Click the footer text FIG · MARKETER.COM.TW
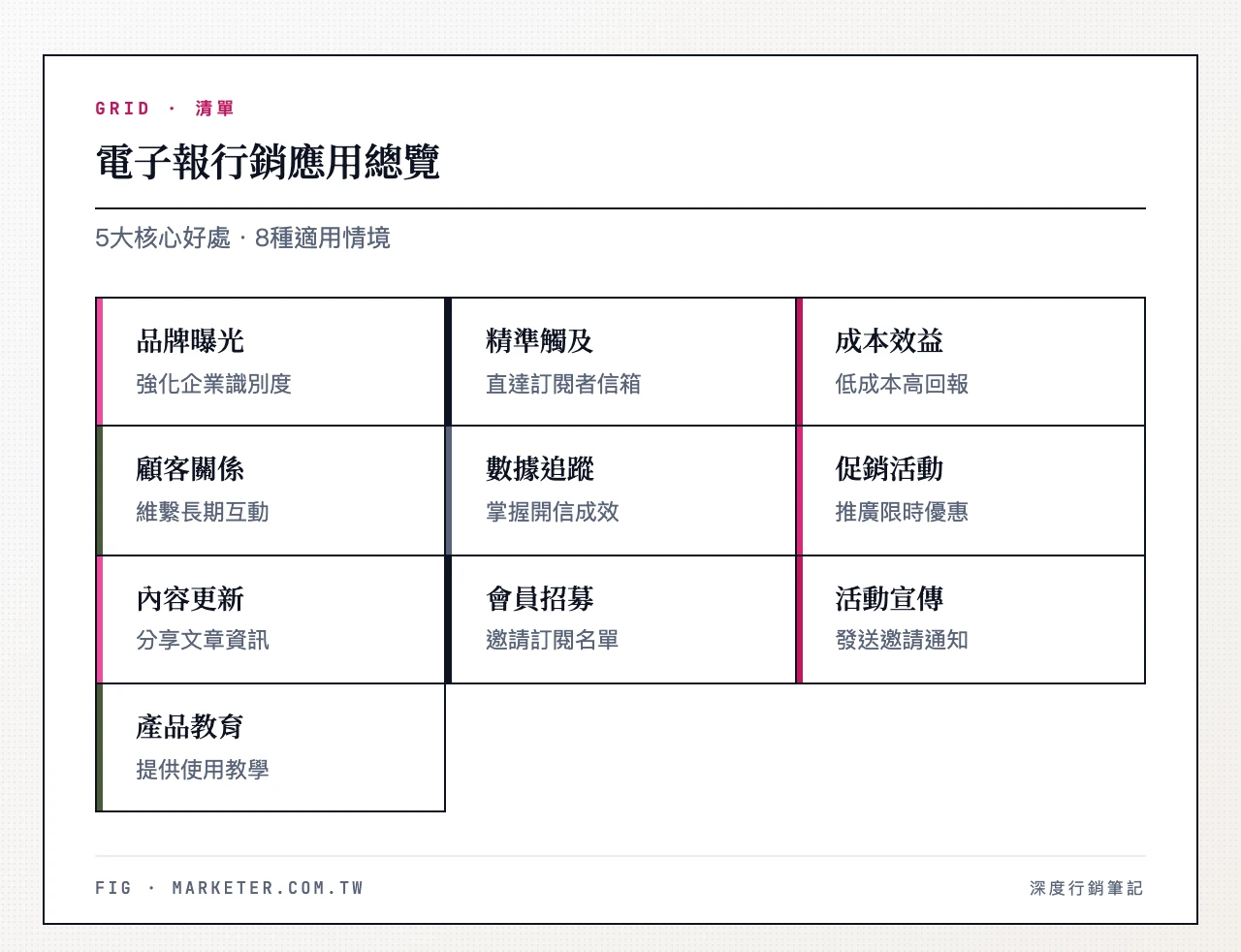1241x952 pixels. pyautogui.click(x=229, y=888)
